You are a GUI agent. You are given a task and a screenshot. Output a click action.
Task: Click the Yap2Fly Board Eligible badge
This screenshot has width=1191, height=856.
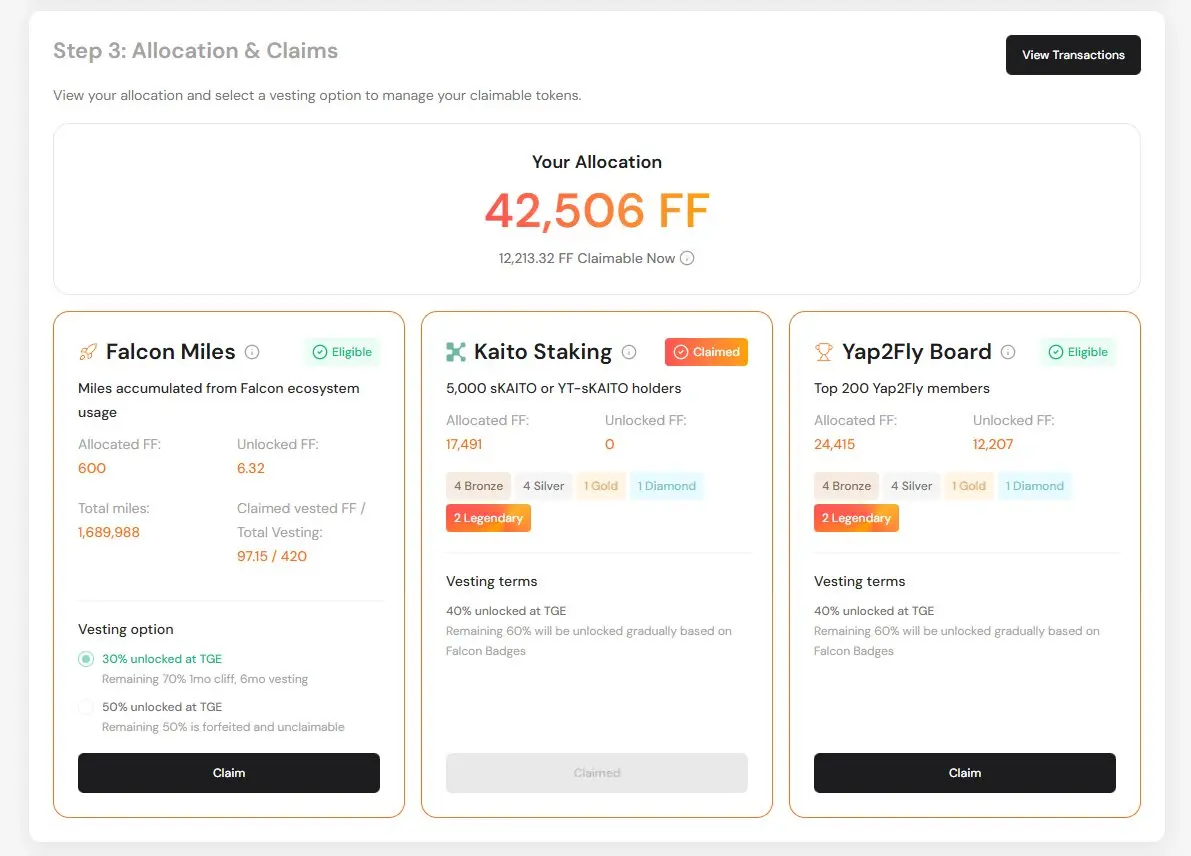(x=1078, y=352)
